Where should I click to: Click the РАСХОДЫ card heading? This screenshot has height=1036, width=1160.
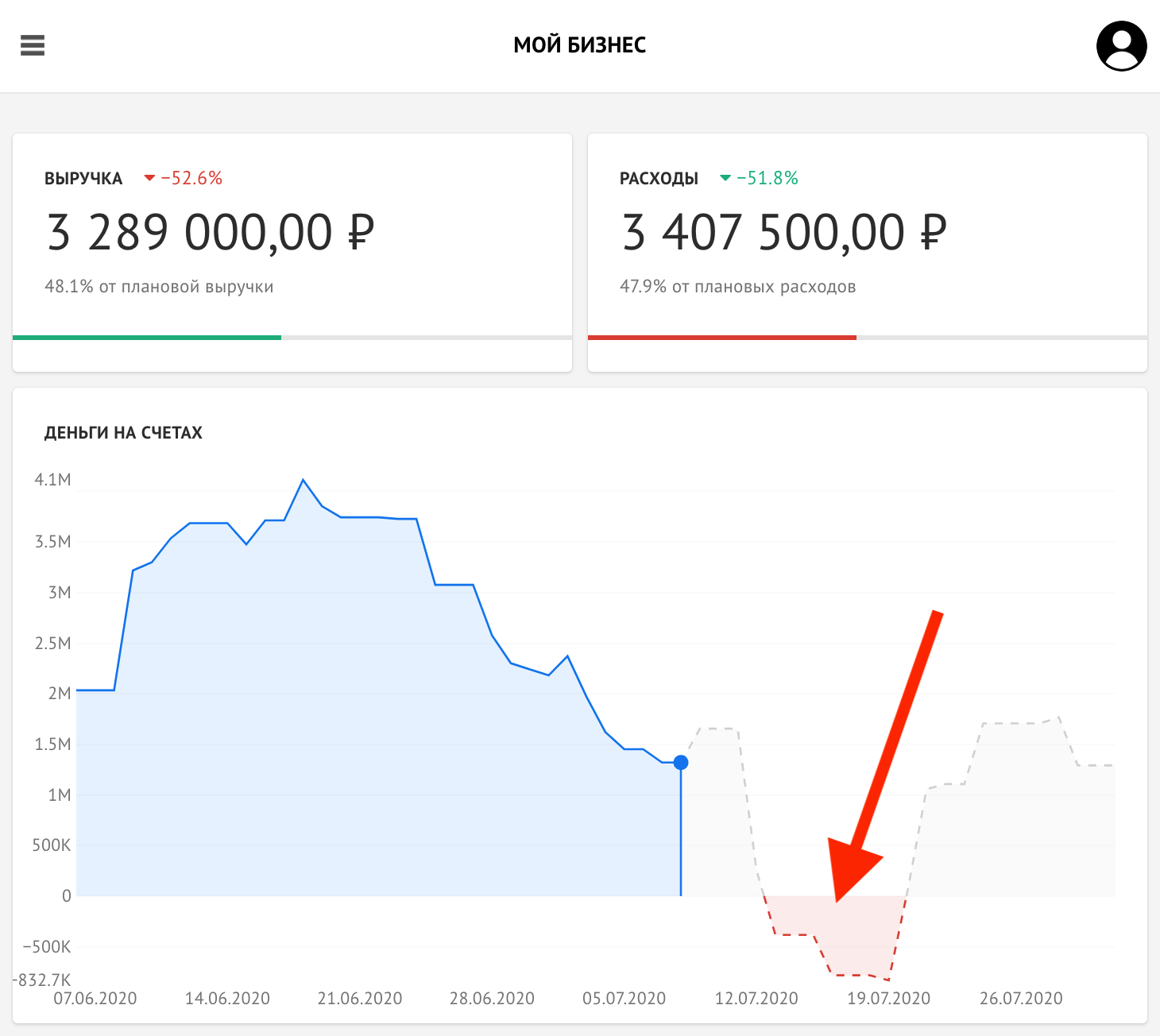659,179
